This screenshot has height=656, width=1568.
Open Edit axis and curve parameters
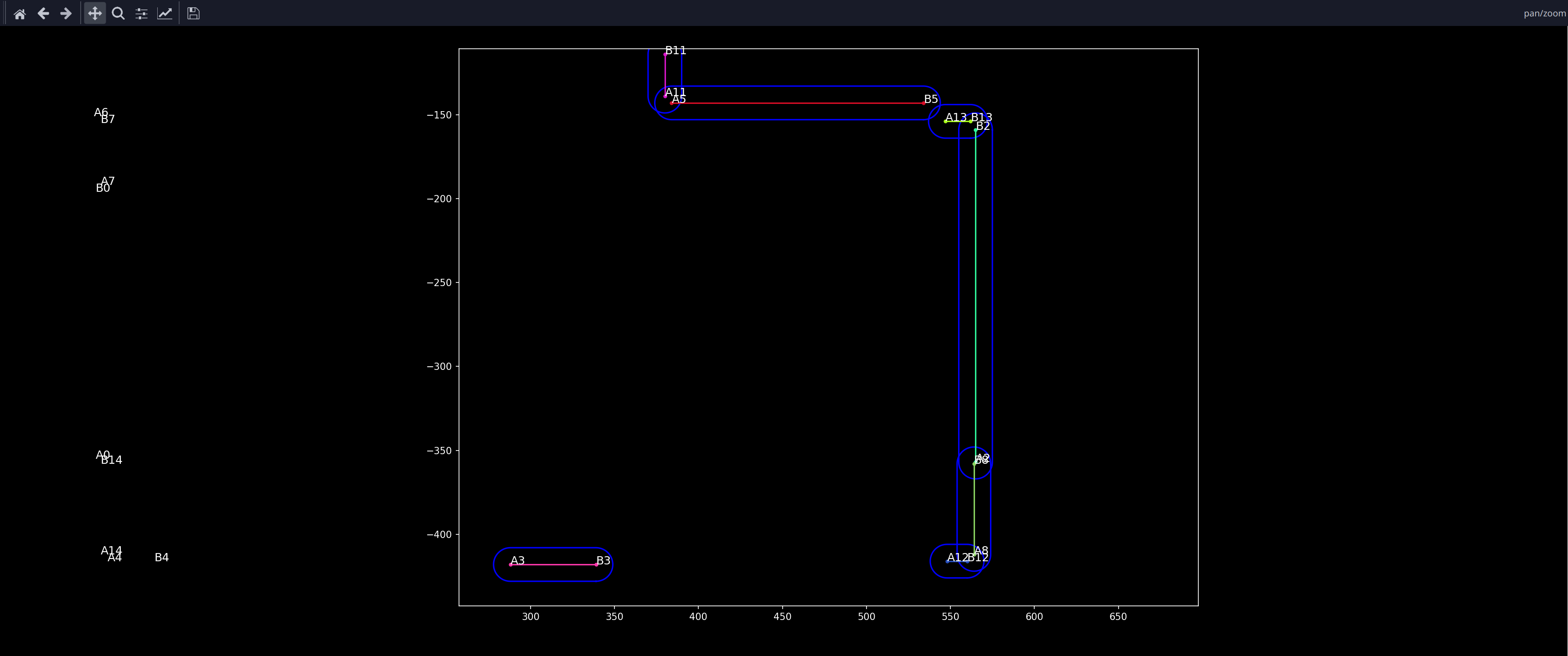click(165, 13)
